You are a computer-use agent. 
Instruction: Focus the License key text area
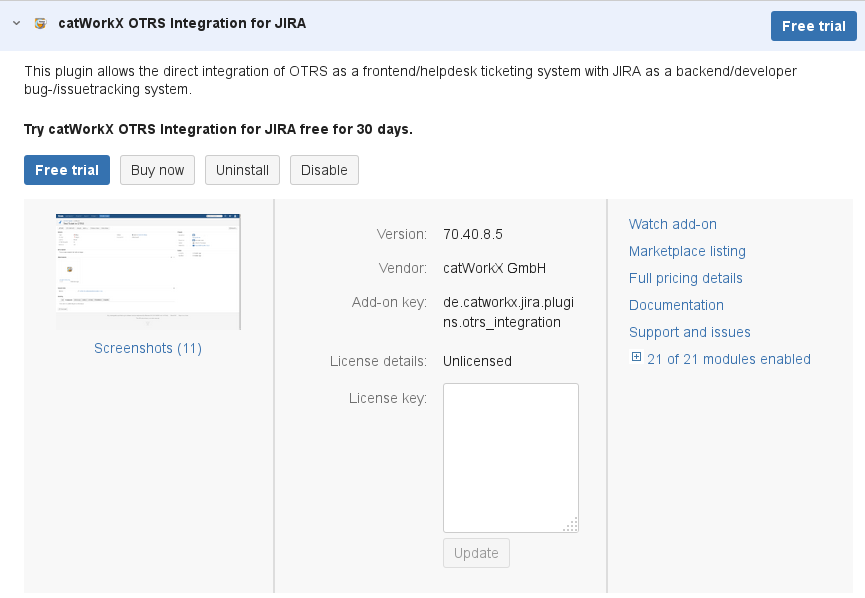point(510,457)
